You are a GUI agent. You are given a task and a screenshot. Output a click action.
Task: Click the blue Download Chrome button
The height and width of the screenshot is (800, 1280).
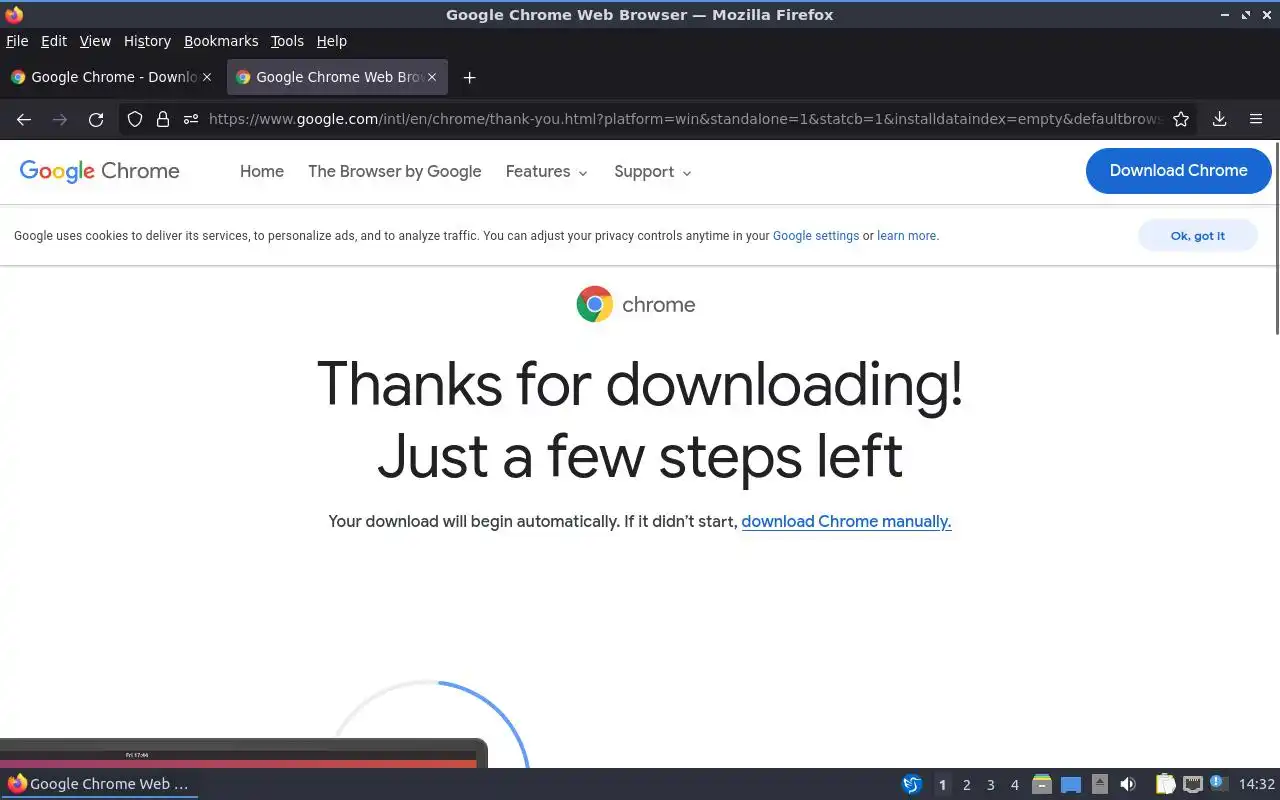click(1178, 170)
